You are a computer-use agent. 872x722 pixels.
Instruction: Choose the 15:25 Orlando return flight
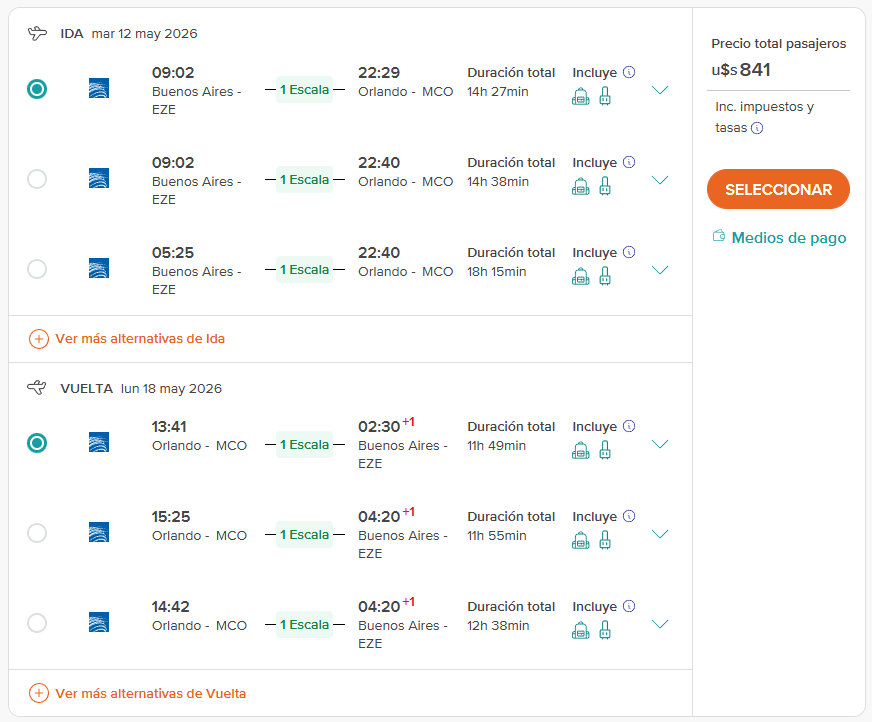click(37, 533)
